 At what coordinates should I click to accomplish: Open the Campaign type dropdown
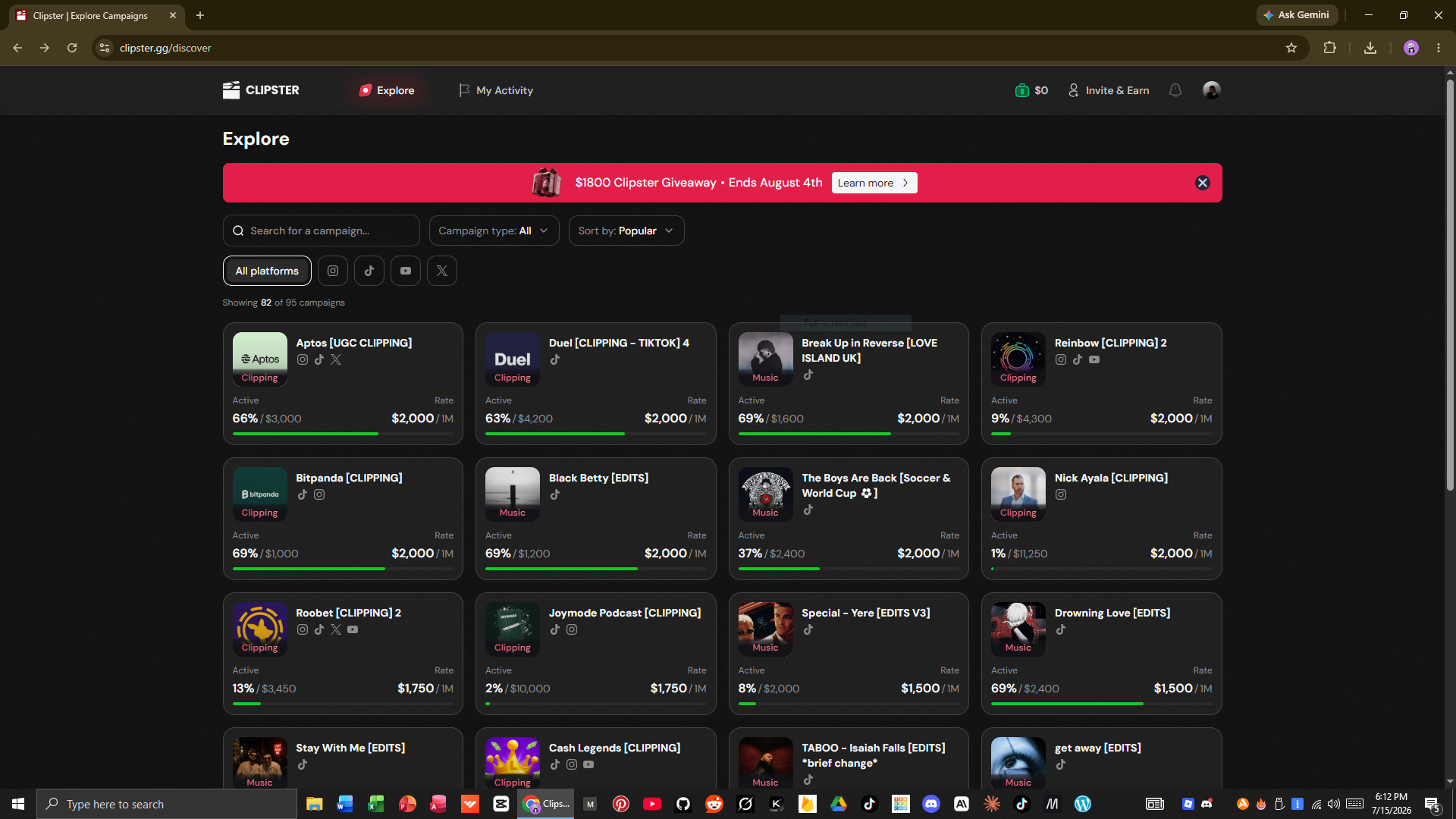(494, 231)
